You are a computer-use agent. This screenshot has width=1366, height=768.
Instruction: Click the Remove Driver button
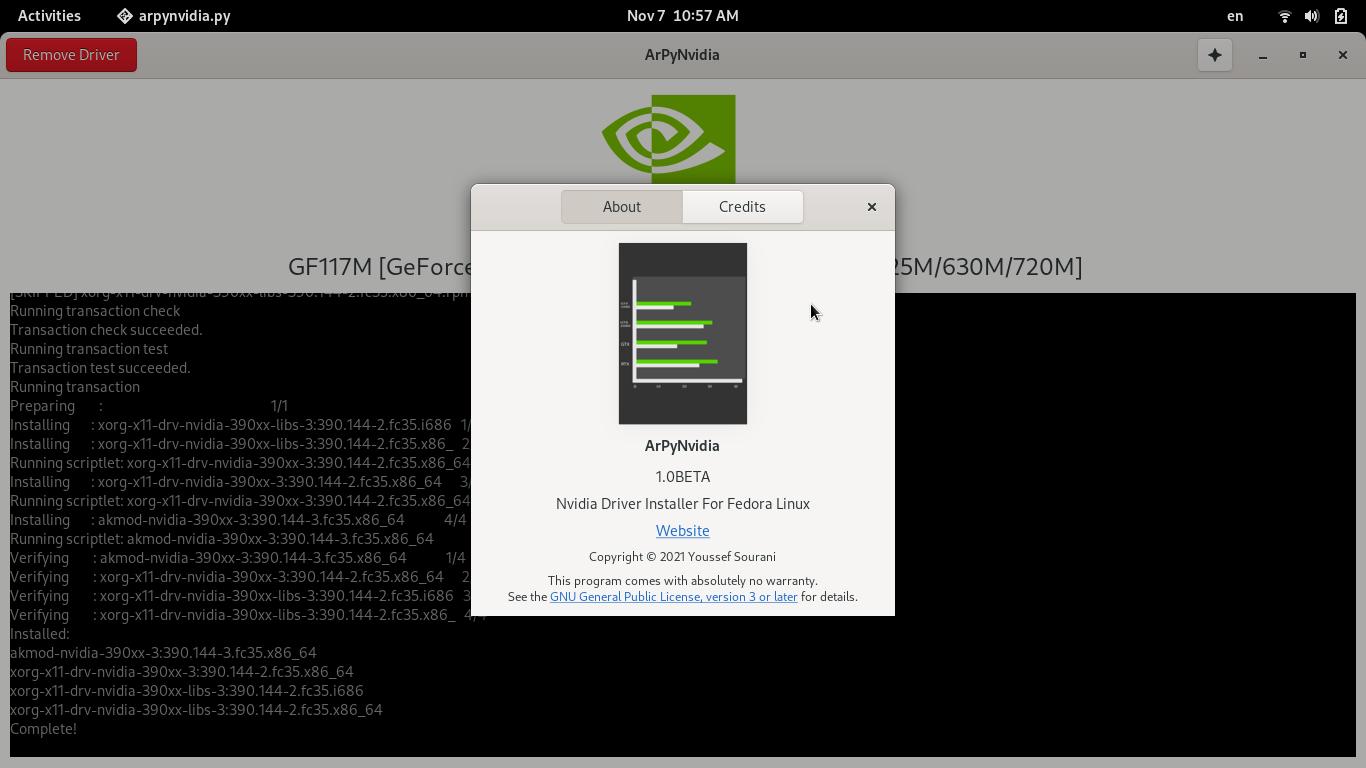click(71, 55)
